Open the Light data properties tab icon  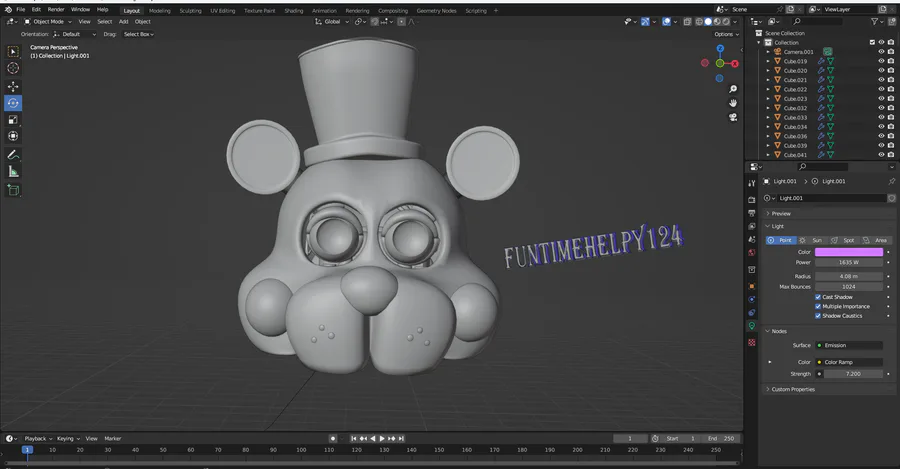752,326
